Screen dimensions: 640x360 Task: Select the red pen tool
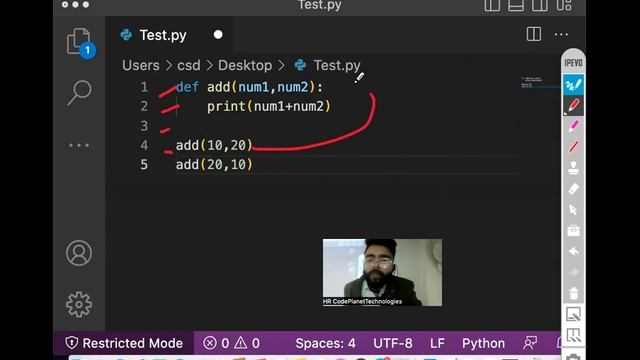click(x=573, y=106)
